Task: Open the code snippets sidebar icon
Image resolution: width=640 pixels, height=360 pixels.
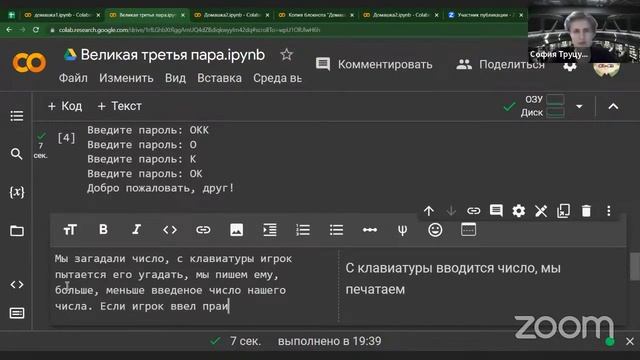Action: 17,284
